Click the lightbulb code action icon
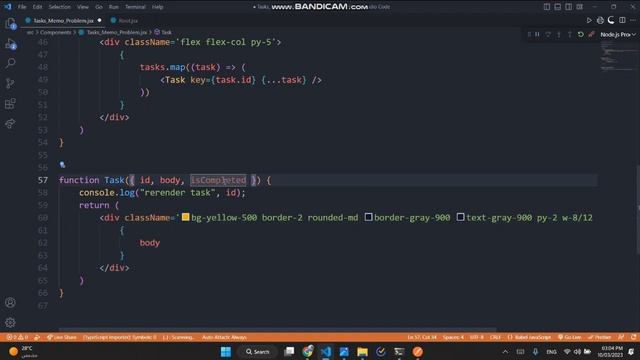This screenshot has height=360, width=640. (x=62, y=165)
